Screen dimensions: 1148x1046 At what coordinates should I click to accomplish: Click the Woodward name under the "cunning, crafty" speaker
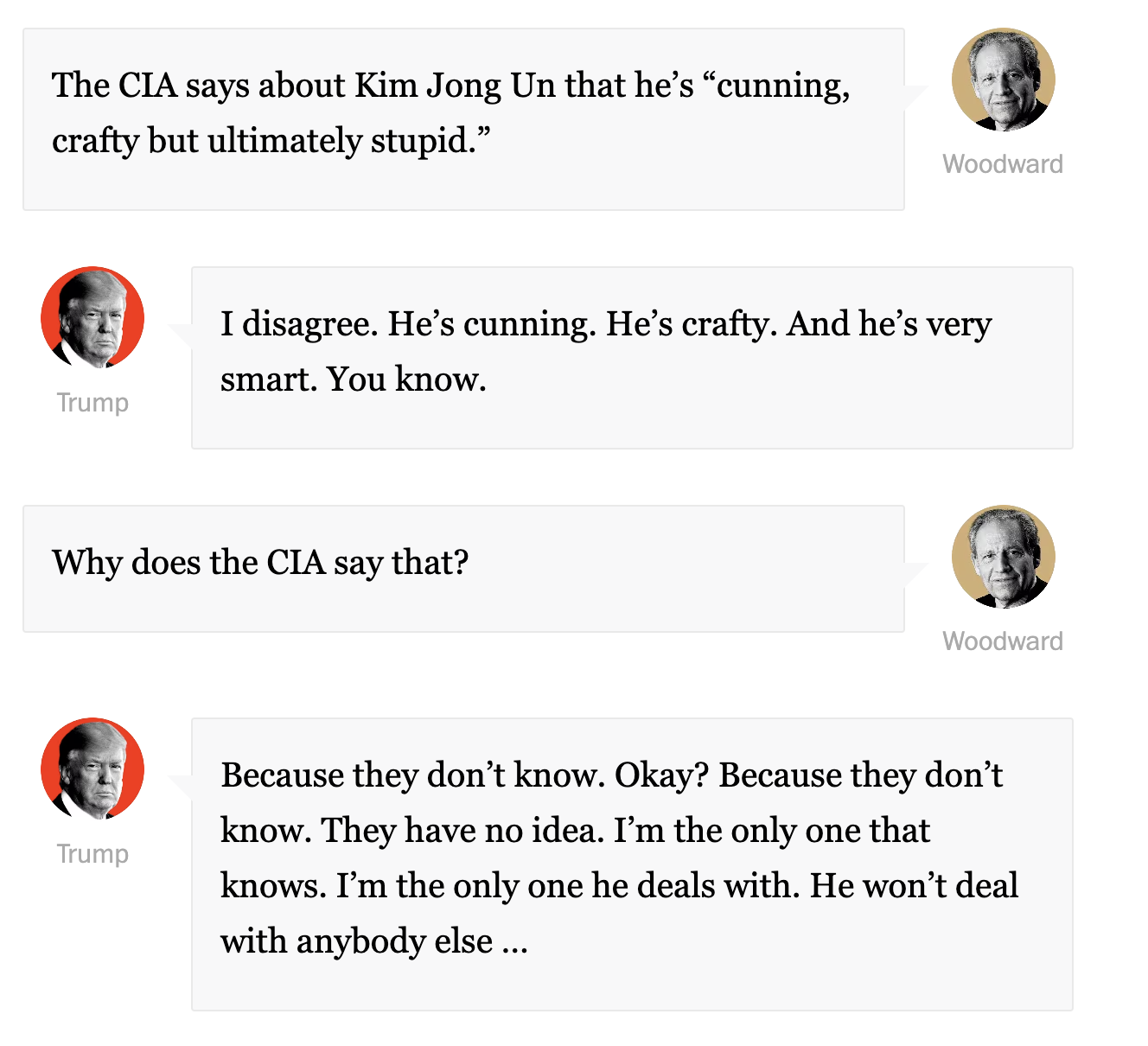[1003, 164]
